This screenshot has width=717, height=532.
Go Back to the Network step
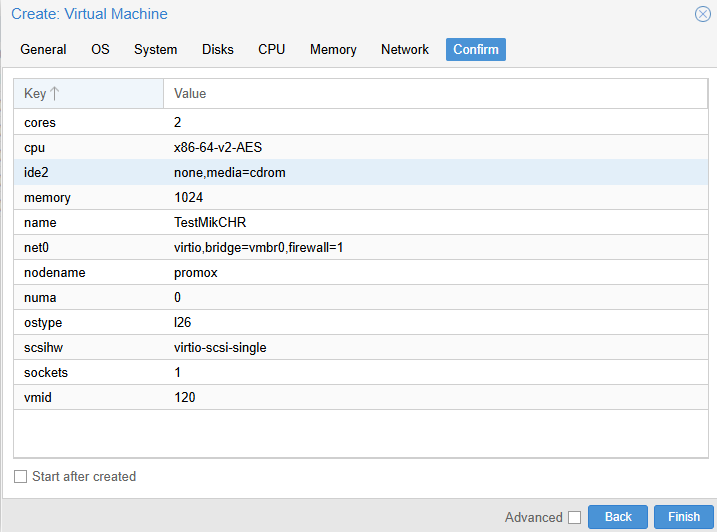point(618,517)
